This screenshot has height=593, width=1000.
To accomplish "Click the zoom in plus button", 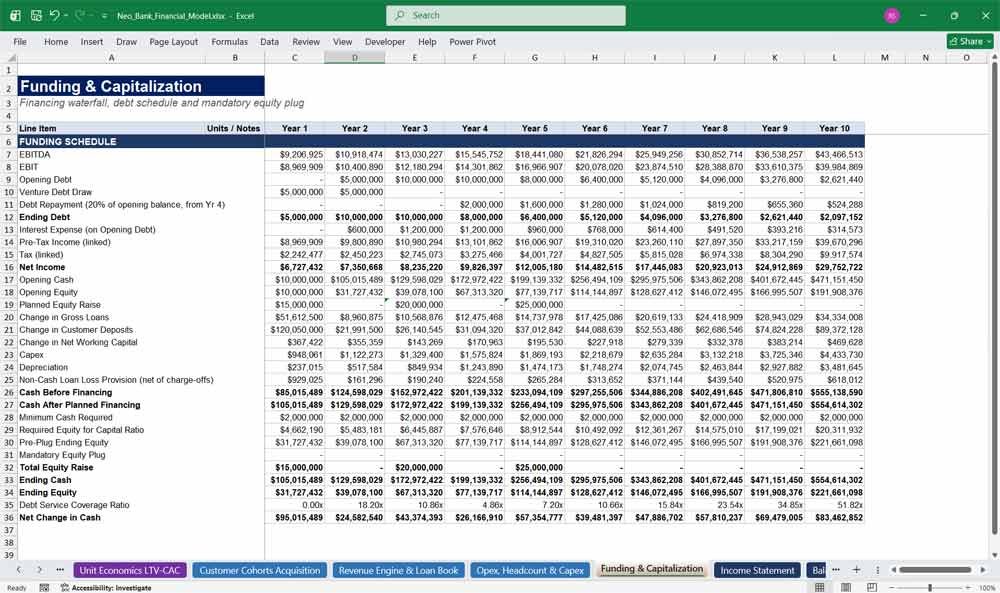I will click(968, 587).
